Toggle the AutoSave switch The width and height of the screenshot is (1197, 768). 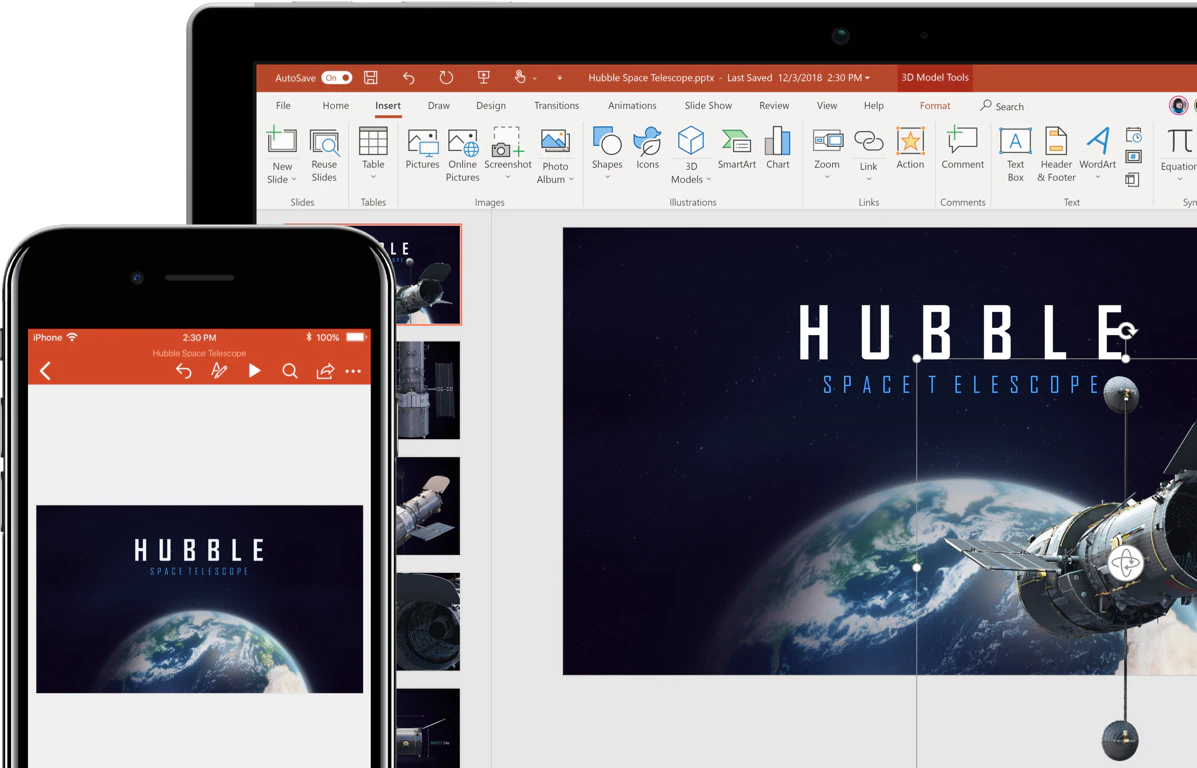tap(337, 78)
